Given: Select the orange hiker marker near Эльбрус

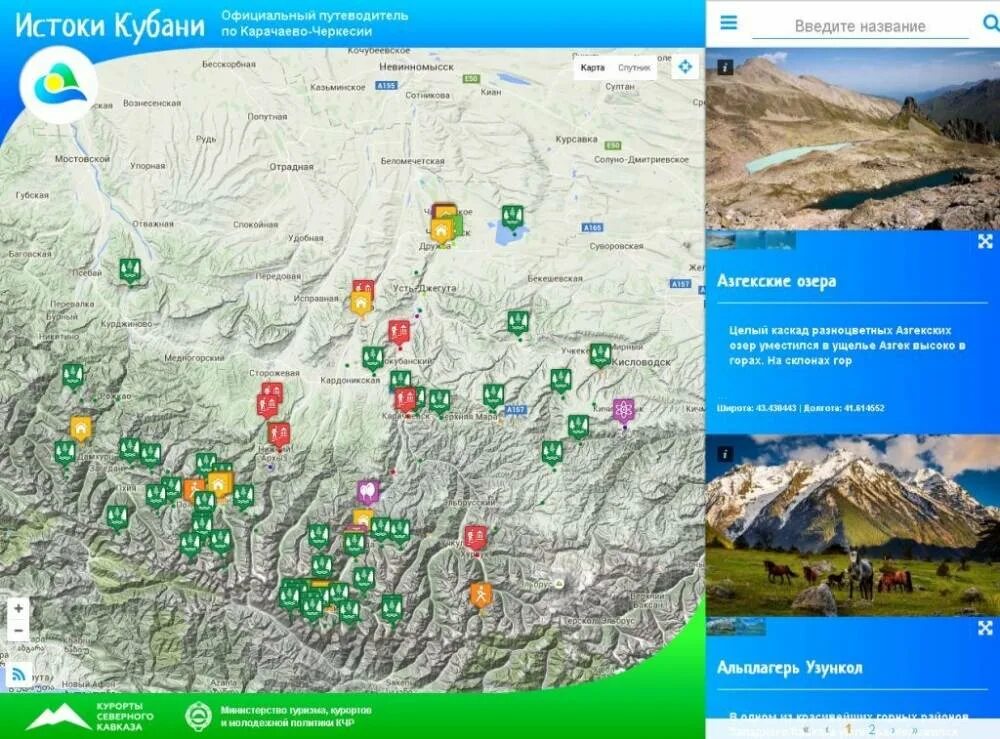Looking at the screenshot, I should coord(481,597).
